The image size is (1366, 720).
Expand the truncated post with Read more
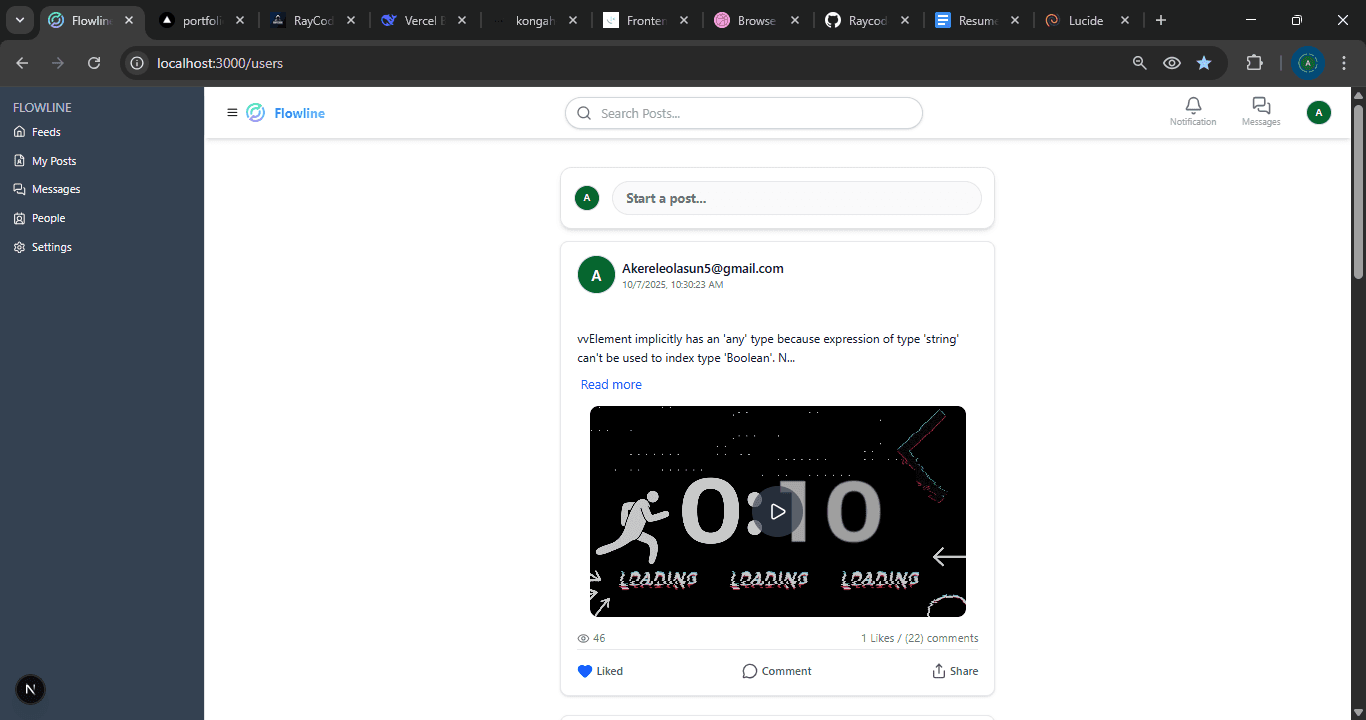click(x=611, y=384)
